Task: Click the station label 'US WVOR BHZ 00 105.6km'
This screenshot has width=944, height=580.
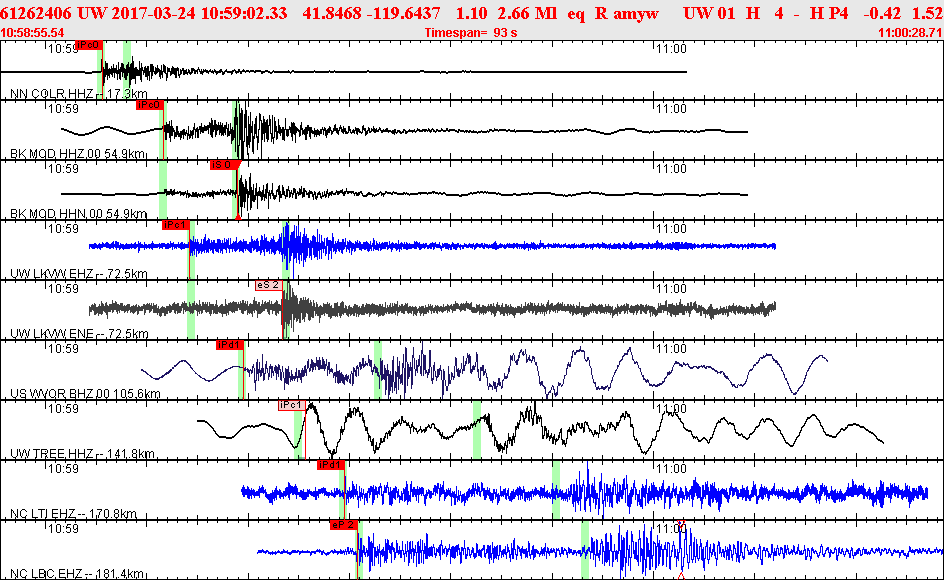Action: click(85, 394)
